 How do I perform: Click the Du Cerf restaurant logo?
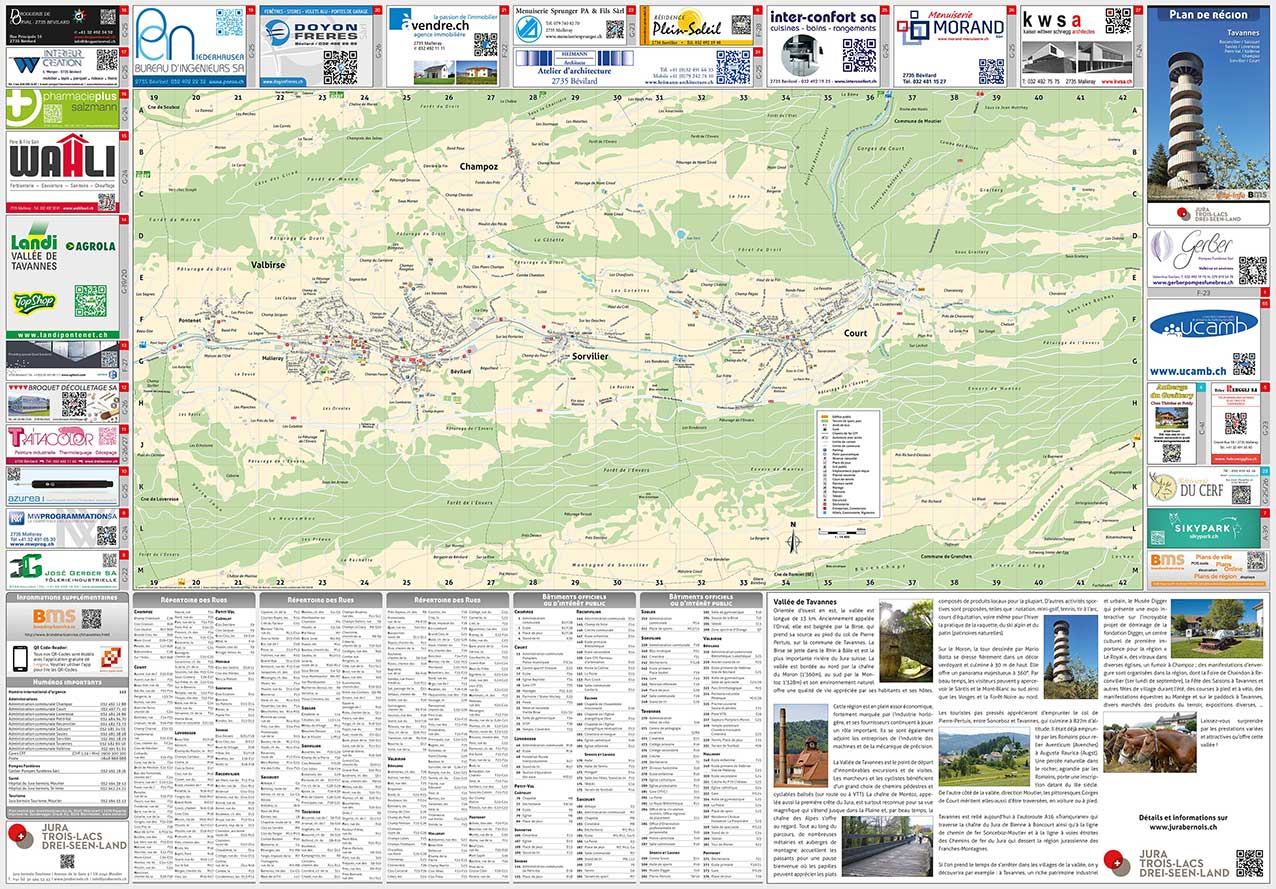1188,487
